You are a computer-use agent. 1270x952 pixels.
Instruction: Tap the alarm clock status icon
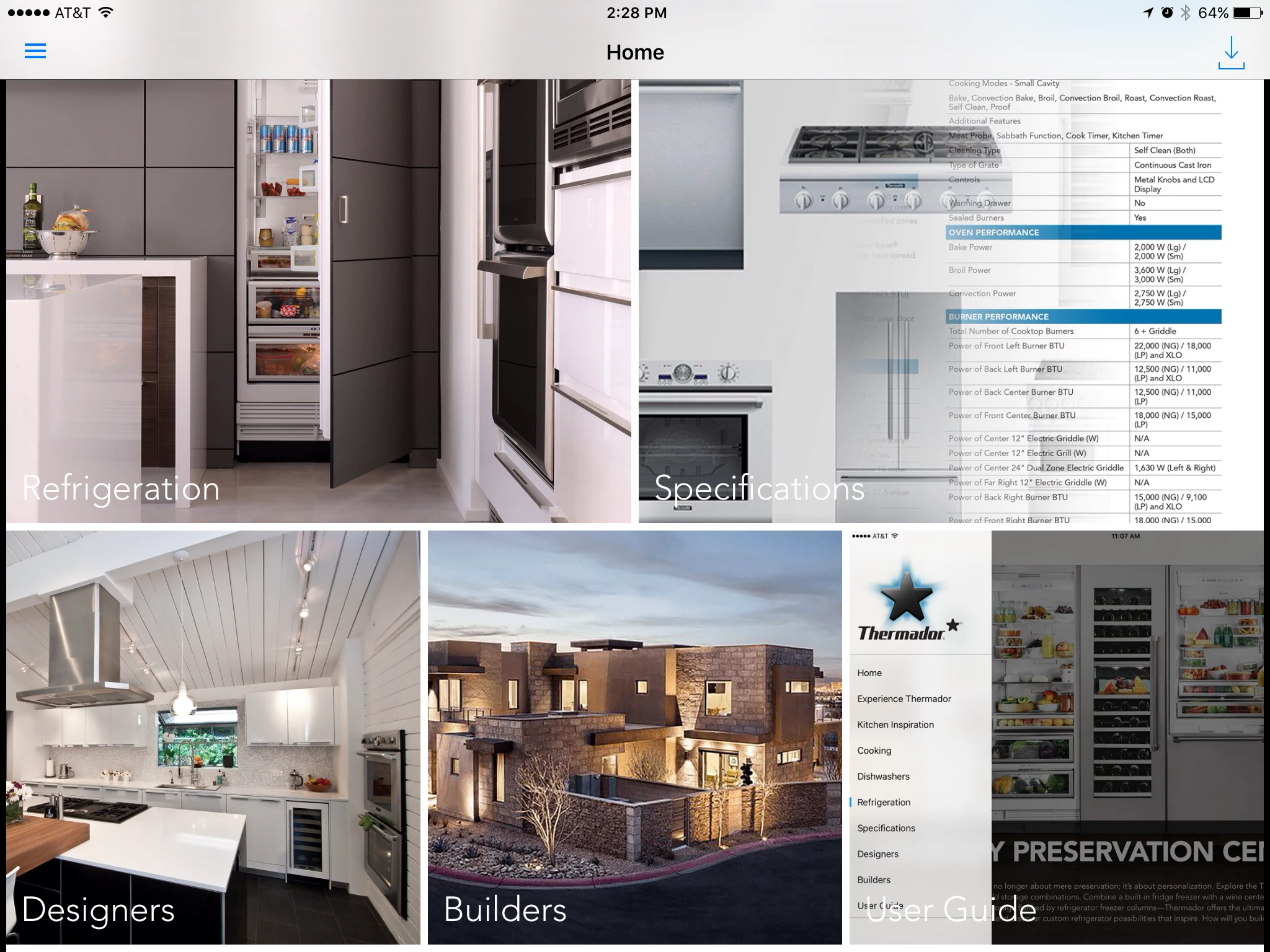tap(1167, 12)
